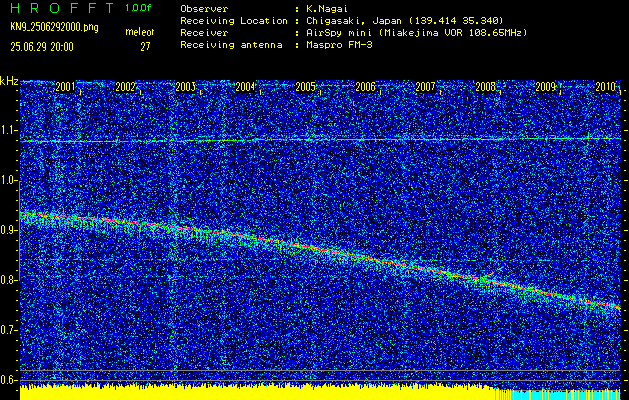Viewport: 629px width, 400px height.
Task: Click the Receiving Location field label
Action: click(234, 21)
